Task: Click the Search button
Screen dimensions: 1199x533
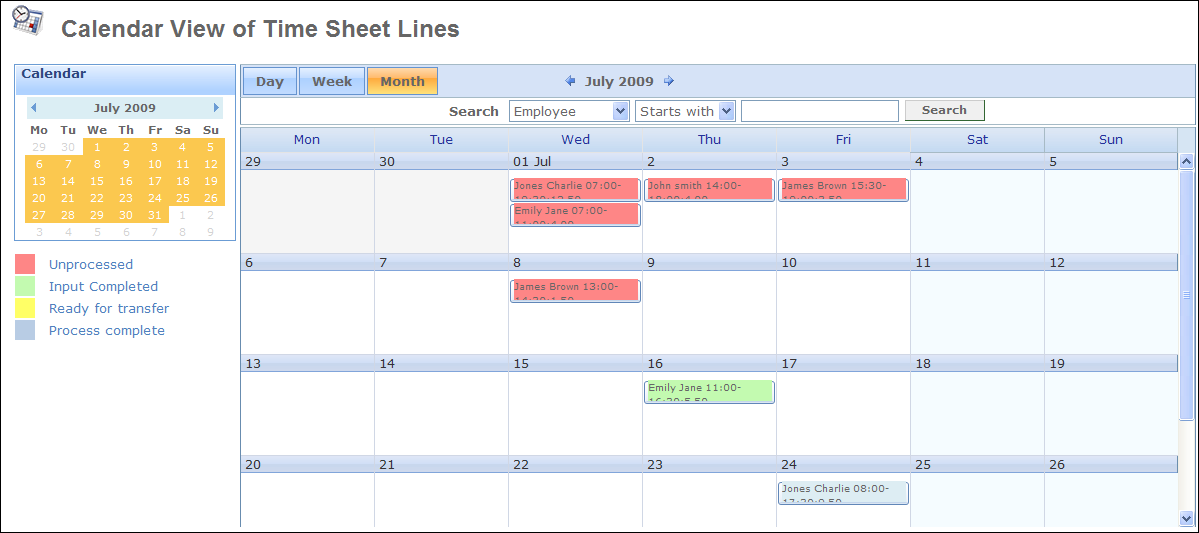Action: [944, 110]
